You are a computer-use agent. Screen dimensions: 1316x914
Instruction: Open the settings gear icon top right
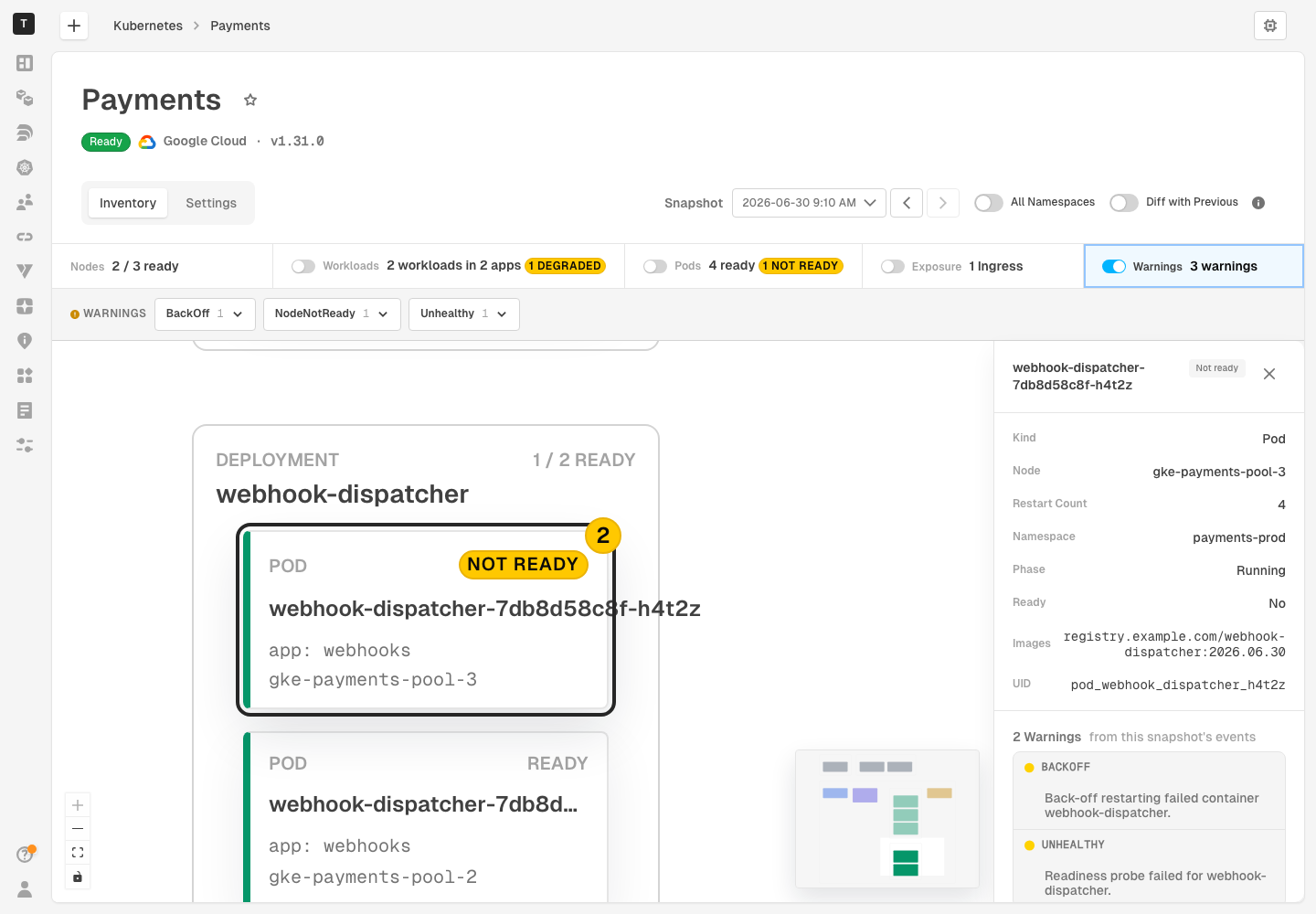(1269, 26)
